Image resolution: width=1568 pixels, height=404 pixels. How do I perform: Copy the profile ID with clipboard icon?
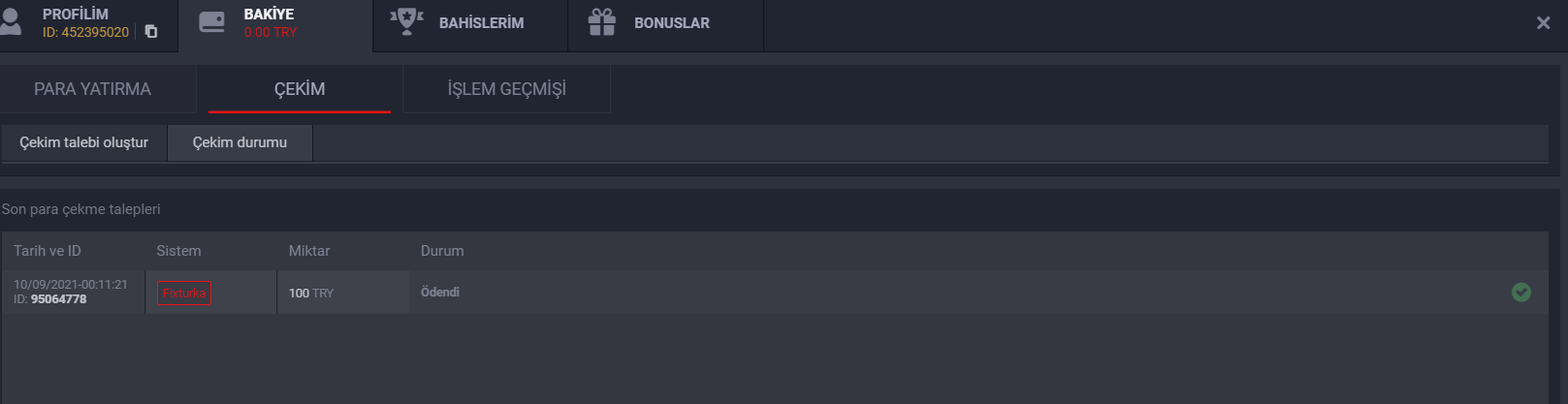(x=151, y=32)
